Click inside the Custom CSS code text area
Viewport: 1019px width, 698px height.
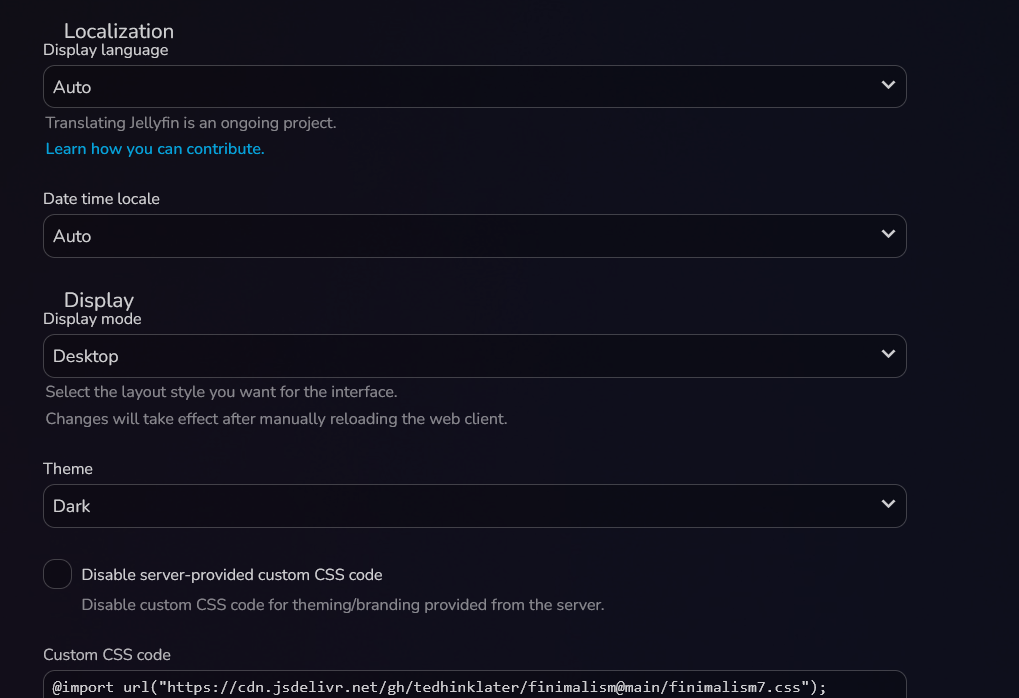point(450,686)
